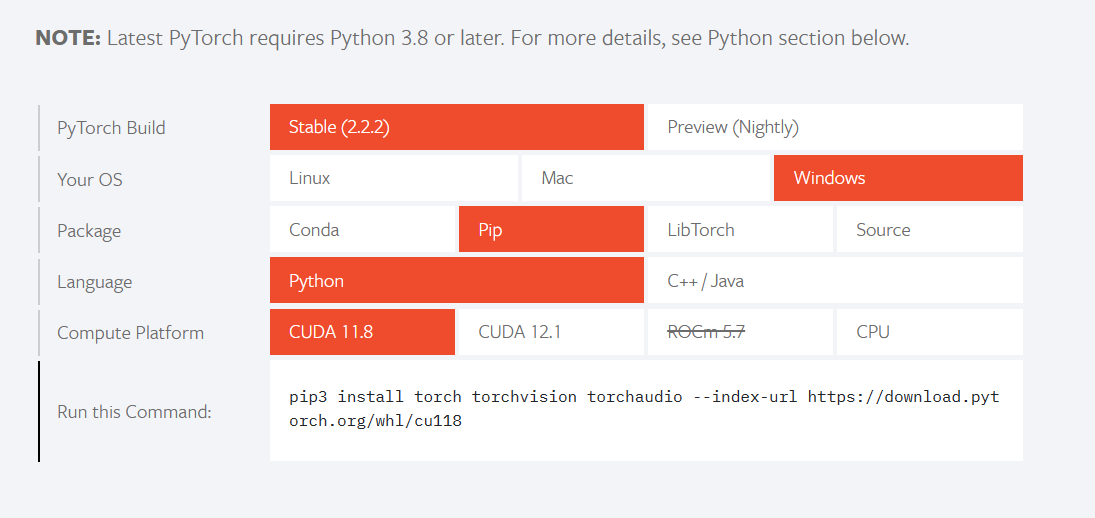Select Linux as your OS

click(393, 179)
